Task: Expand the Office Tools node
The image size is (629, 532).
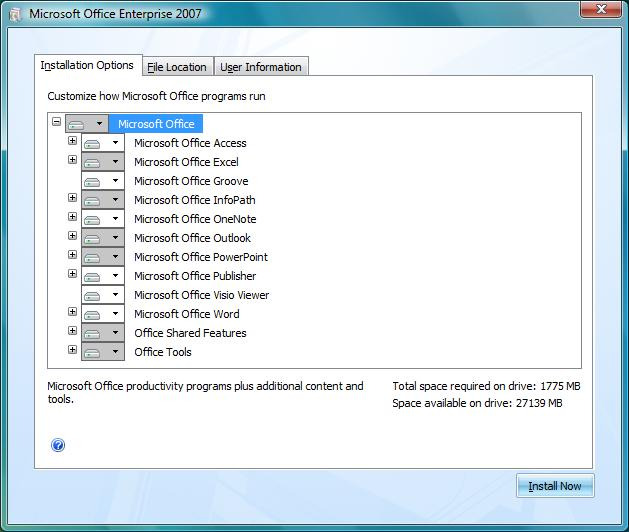Action: tap(72, 349)
